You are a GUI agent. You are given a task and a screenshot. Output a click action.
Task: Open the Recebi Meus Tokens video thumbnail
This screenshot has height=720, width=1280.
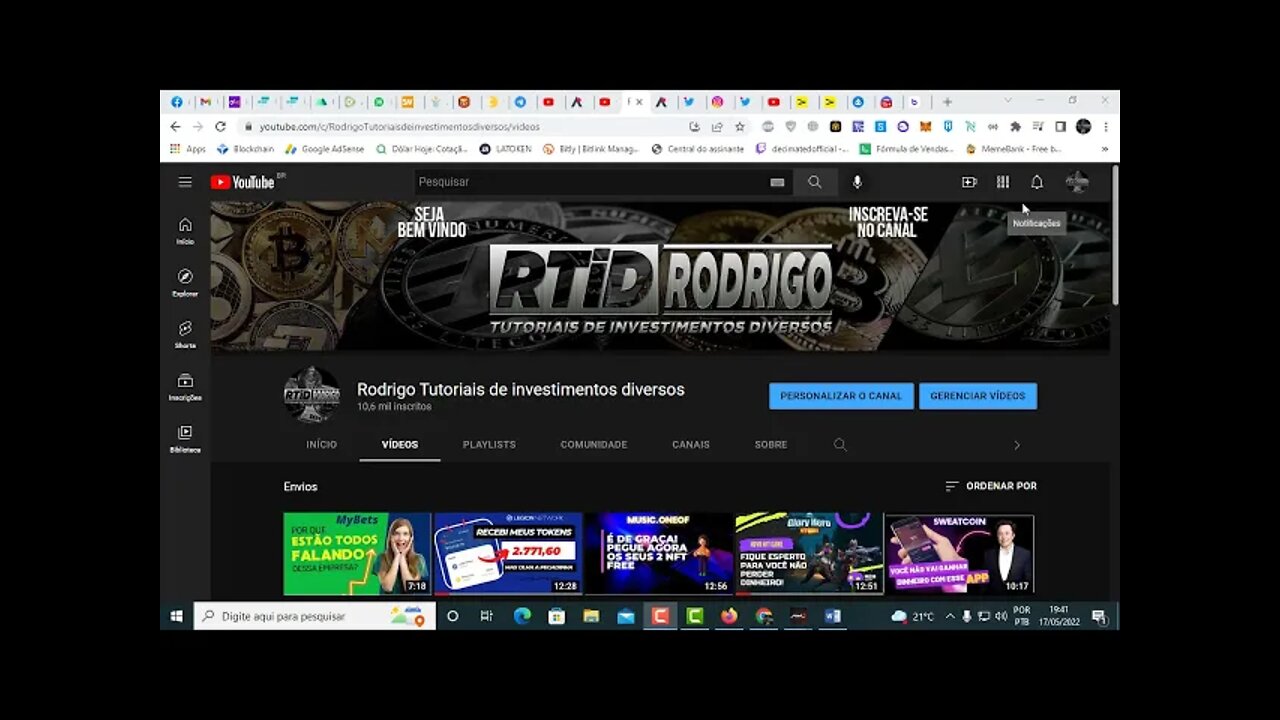(x=508, y=554)
